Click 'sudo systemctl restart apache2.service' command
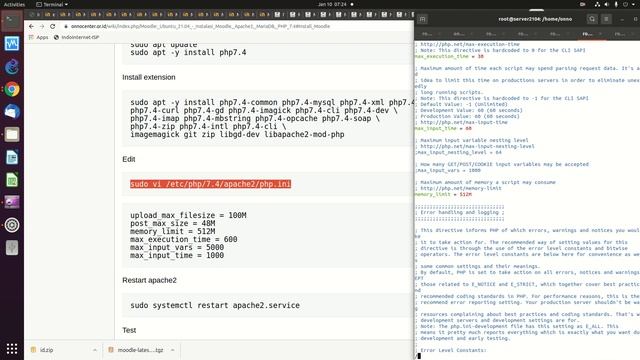Screen dimensions: 640x360 [215, 305]
